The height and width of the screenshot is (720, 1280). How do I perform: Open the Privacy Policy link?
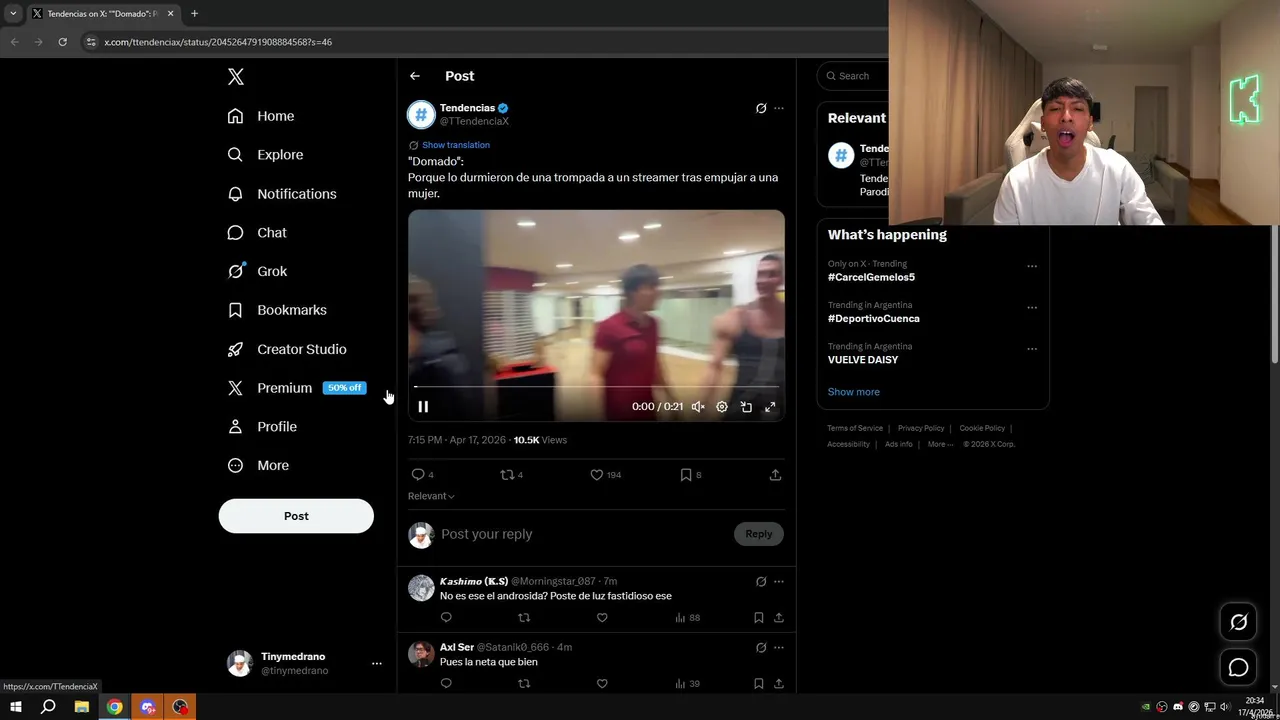(x=921, y=428)
